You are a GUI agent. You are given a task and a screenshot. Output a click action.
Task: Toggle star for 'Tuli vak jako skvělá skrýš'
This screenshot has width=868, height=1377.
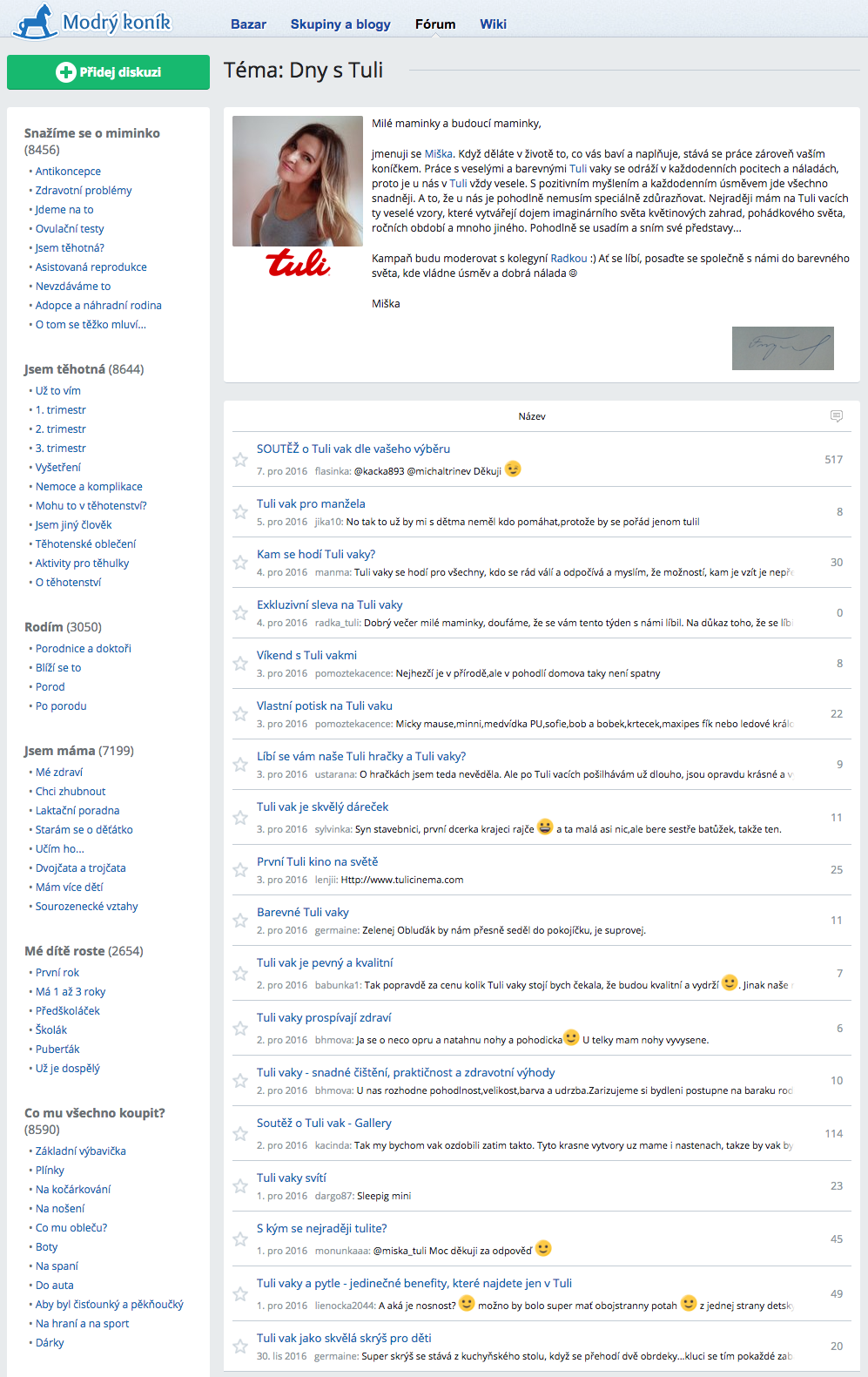240,1346
